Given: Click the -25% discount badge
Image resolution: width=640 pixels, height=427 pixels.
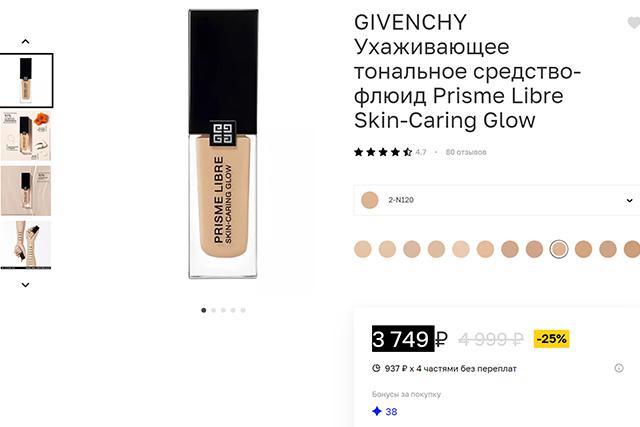Looking at the screenshot, I should tap(551, 339).
